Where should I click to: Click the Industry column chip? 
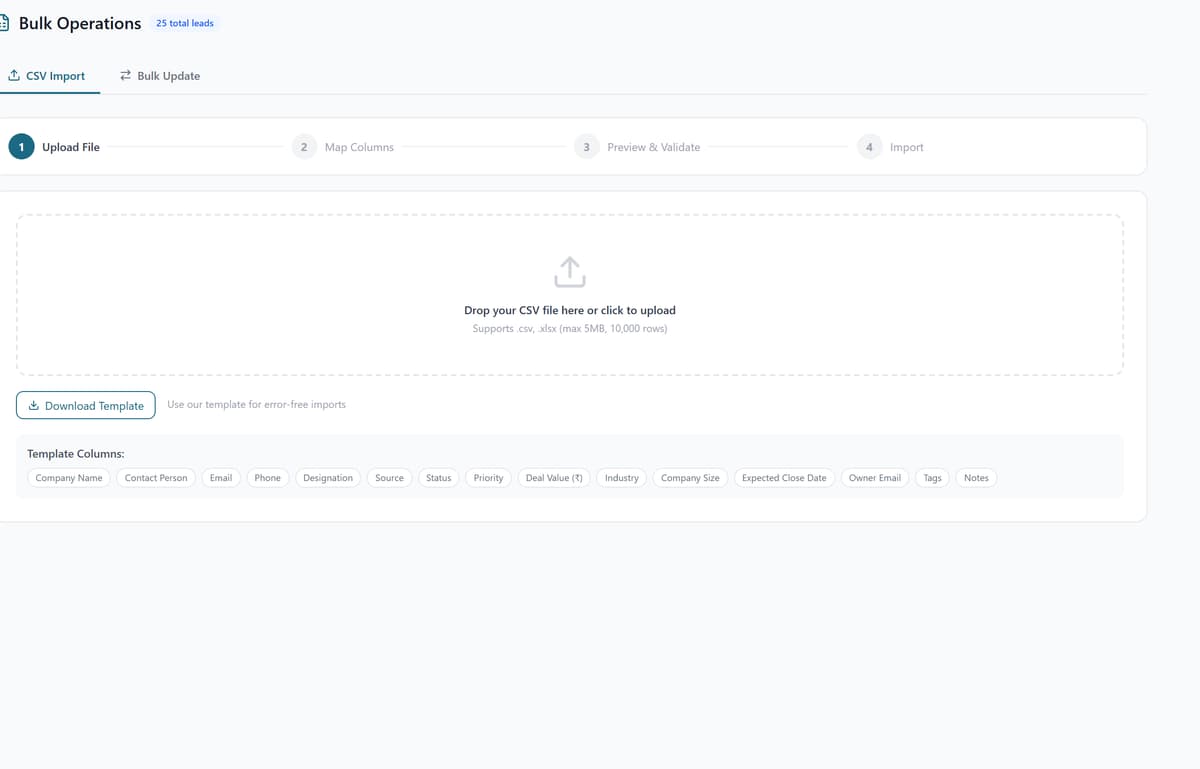click(x=622, y=478)
